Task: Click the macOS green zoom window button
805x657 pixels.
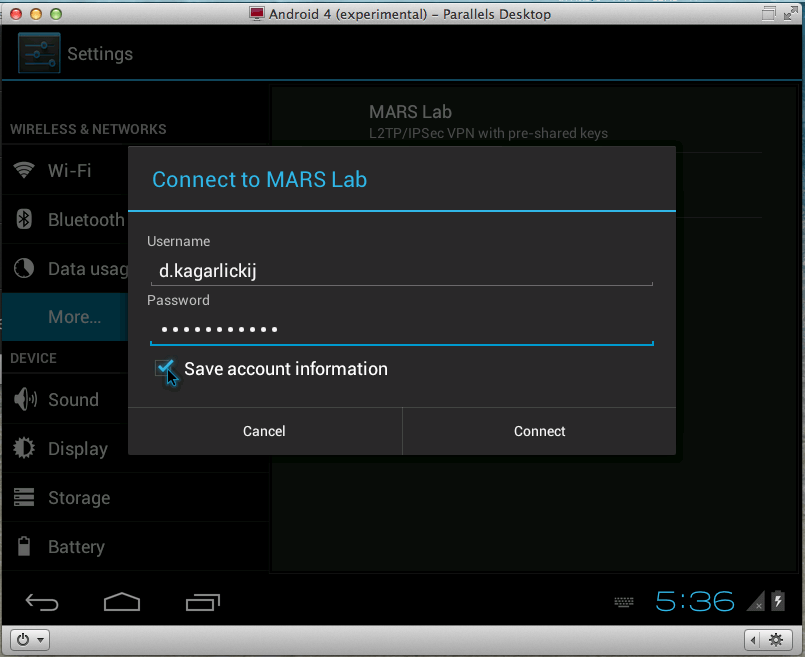Action: (x=55, y=14)
